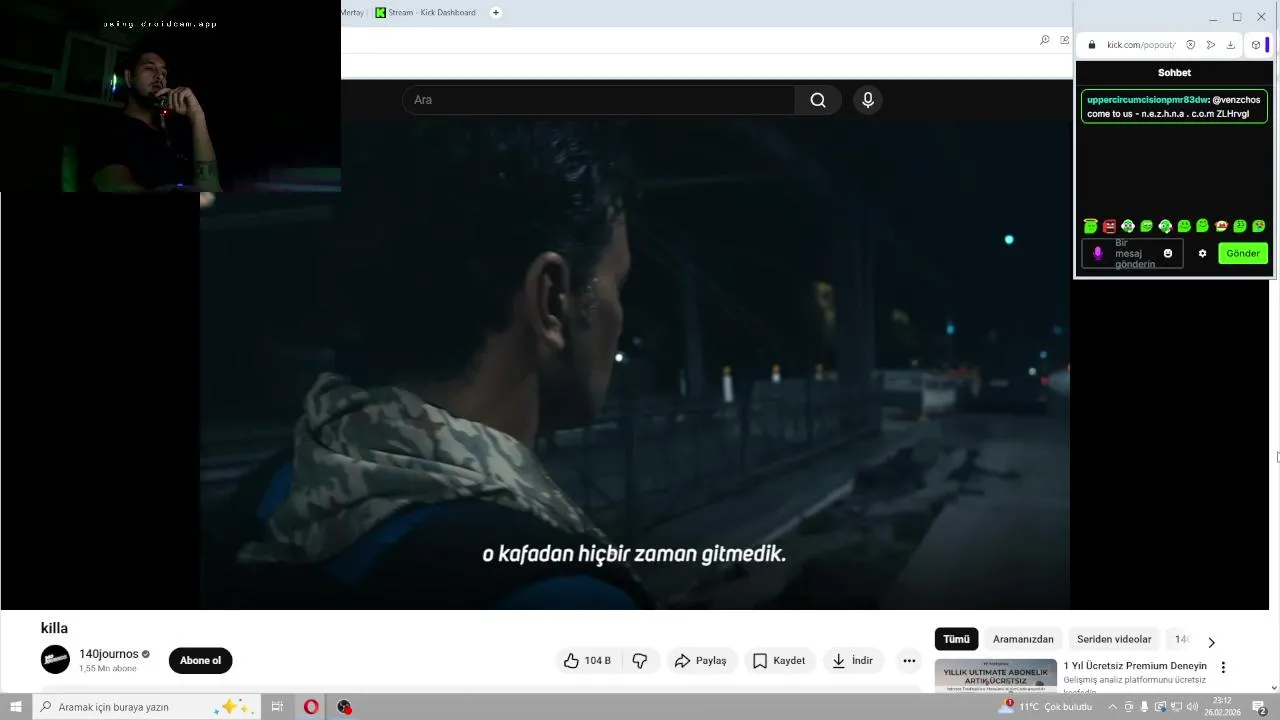Open the three-dot more actions menu
This screenshot has width=1280, height=720.
click(909, 661)
